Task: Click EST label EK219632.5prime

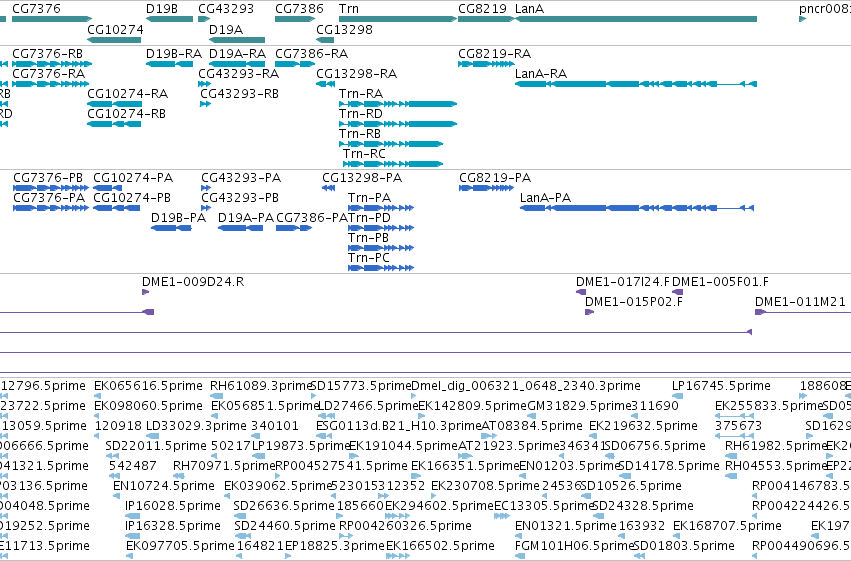Action: (x=643, y=426)
